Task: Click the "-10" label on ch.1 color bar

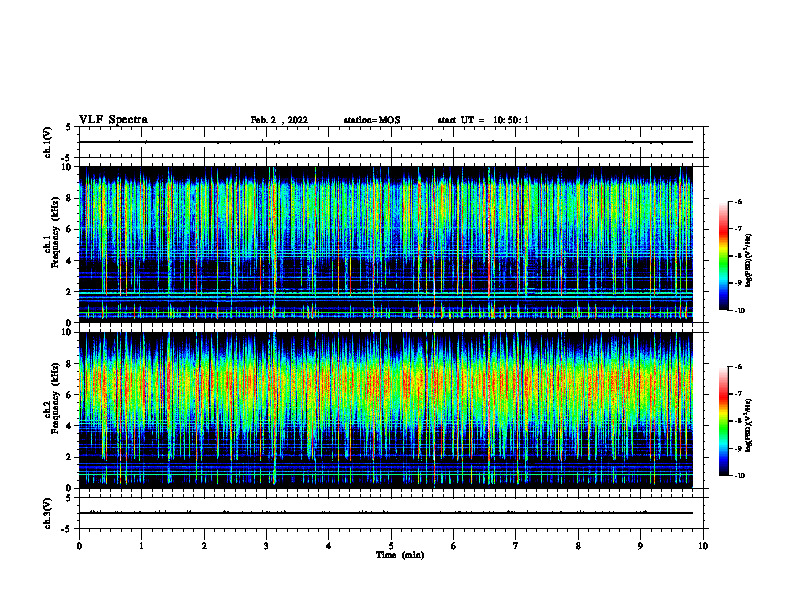Action: pos(739,311)
